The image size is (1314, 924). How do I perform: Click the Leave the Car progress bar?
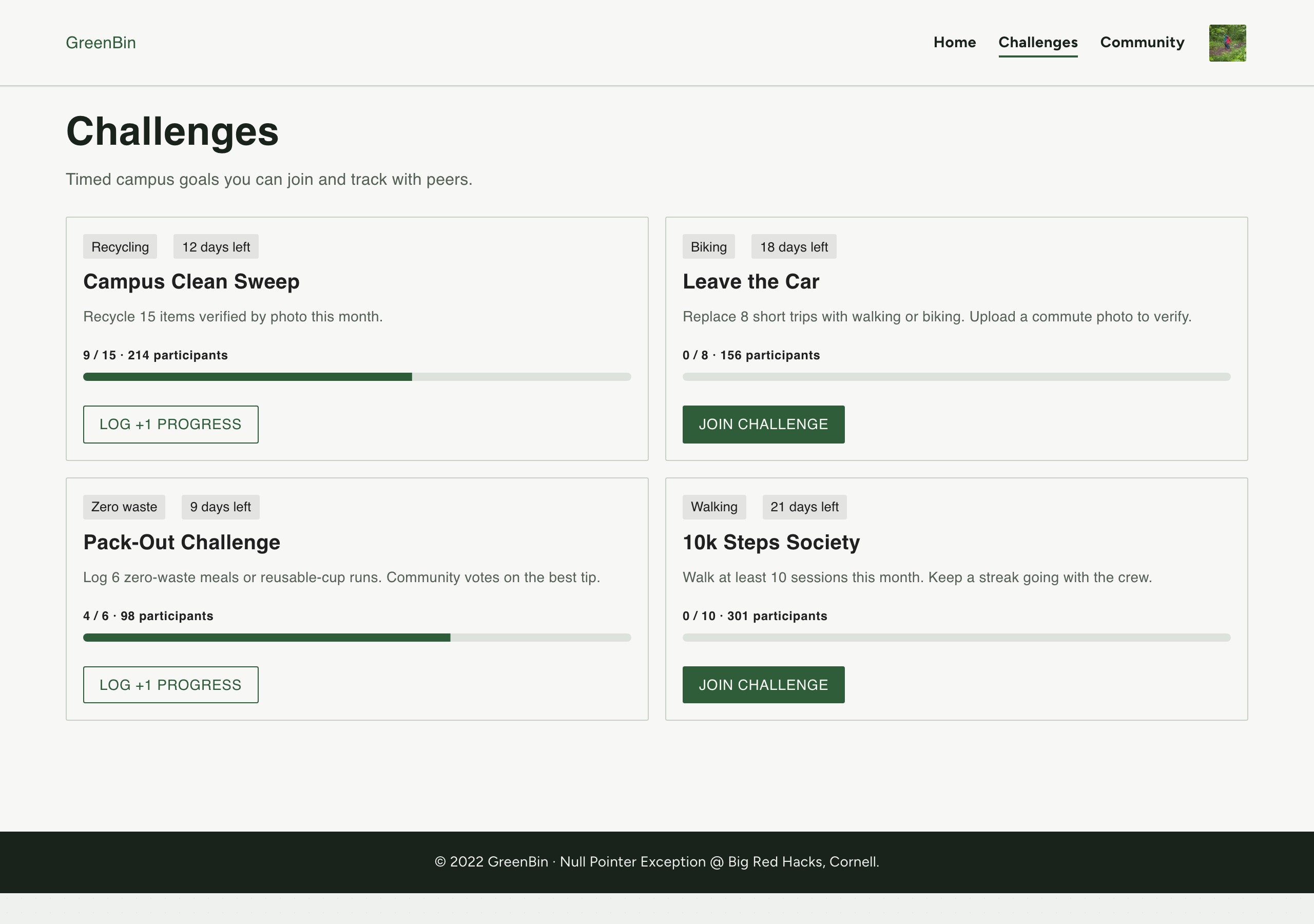click(956, 377)
